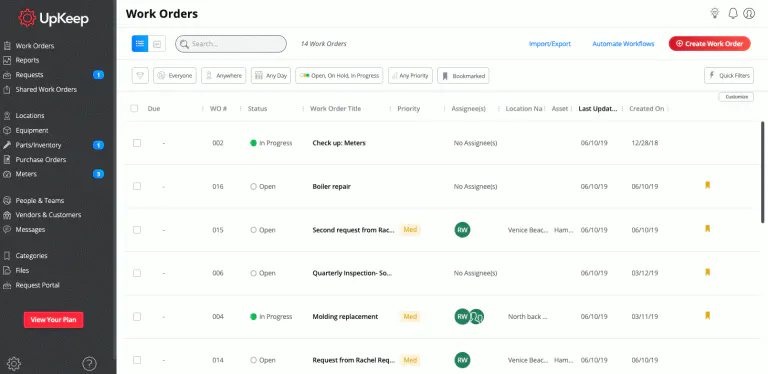Click the UpKeep logo
Screen dimensions: 768x374
pyautogui.click(x=53, y=18)
